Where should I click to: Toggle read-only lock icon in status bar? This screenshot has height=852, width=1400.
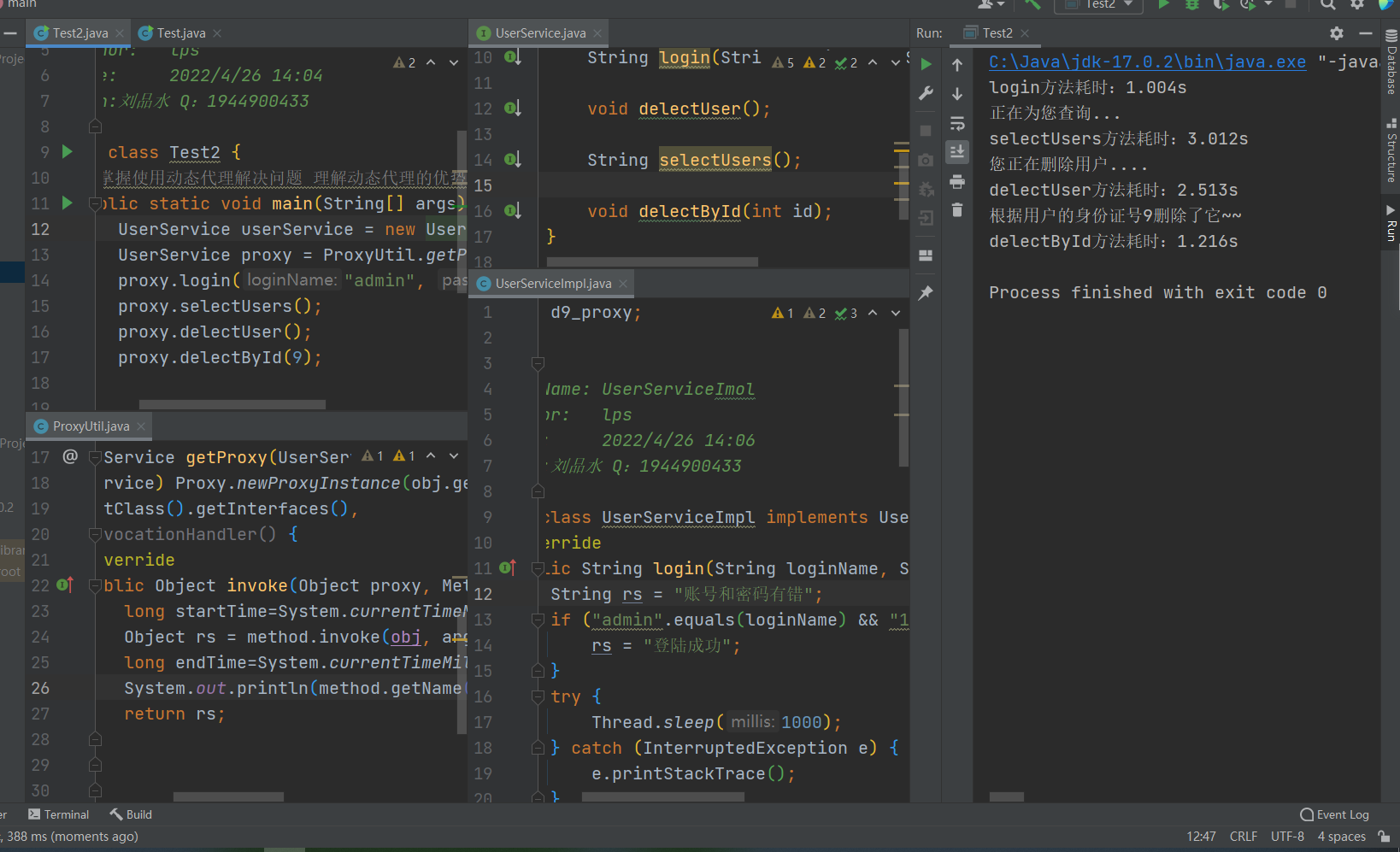pos(1385,837)
